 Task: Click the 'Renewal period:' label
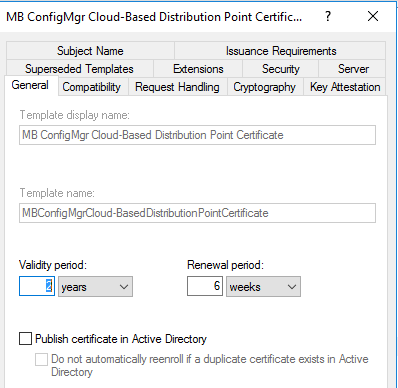225,265
